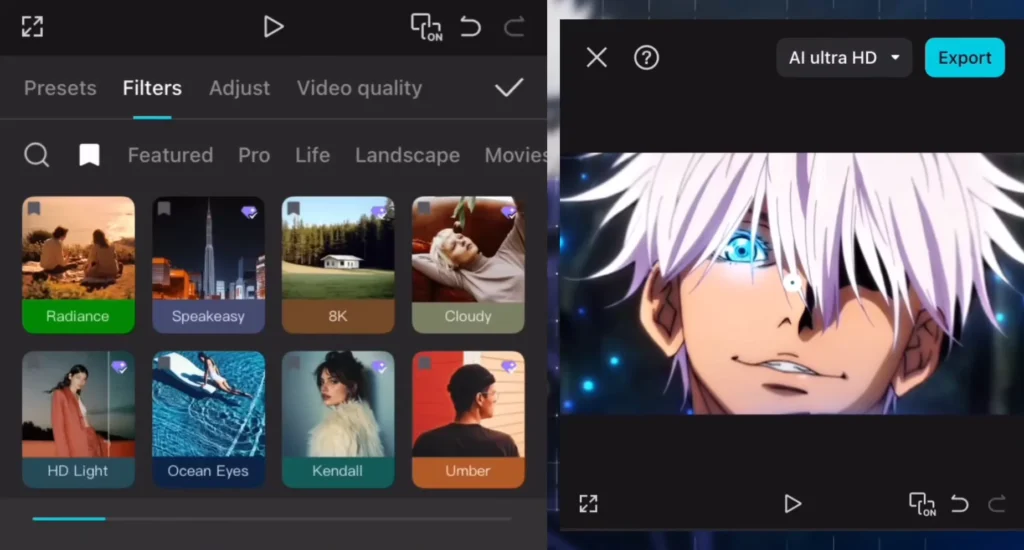This screenshot has height=550, width=1024.
Task: Choose the Featured filter category
Action: [x=170, y=155]
